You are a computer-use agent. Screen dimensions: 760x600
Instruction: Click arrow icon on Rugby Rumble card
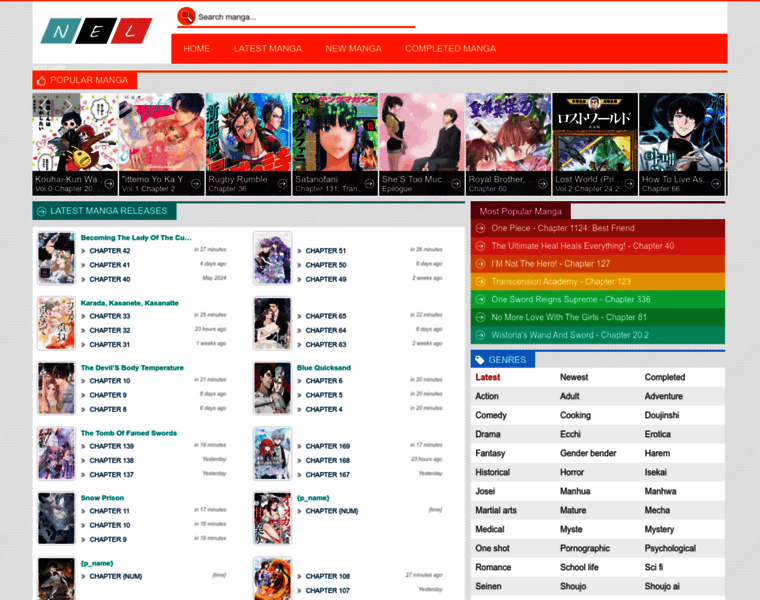point(283,184)
